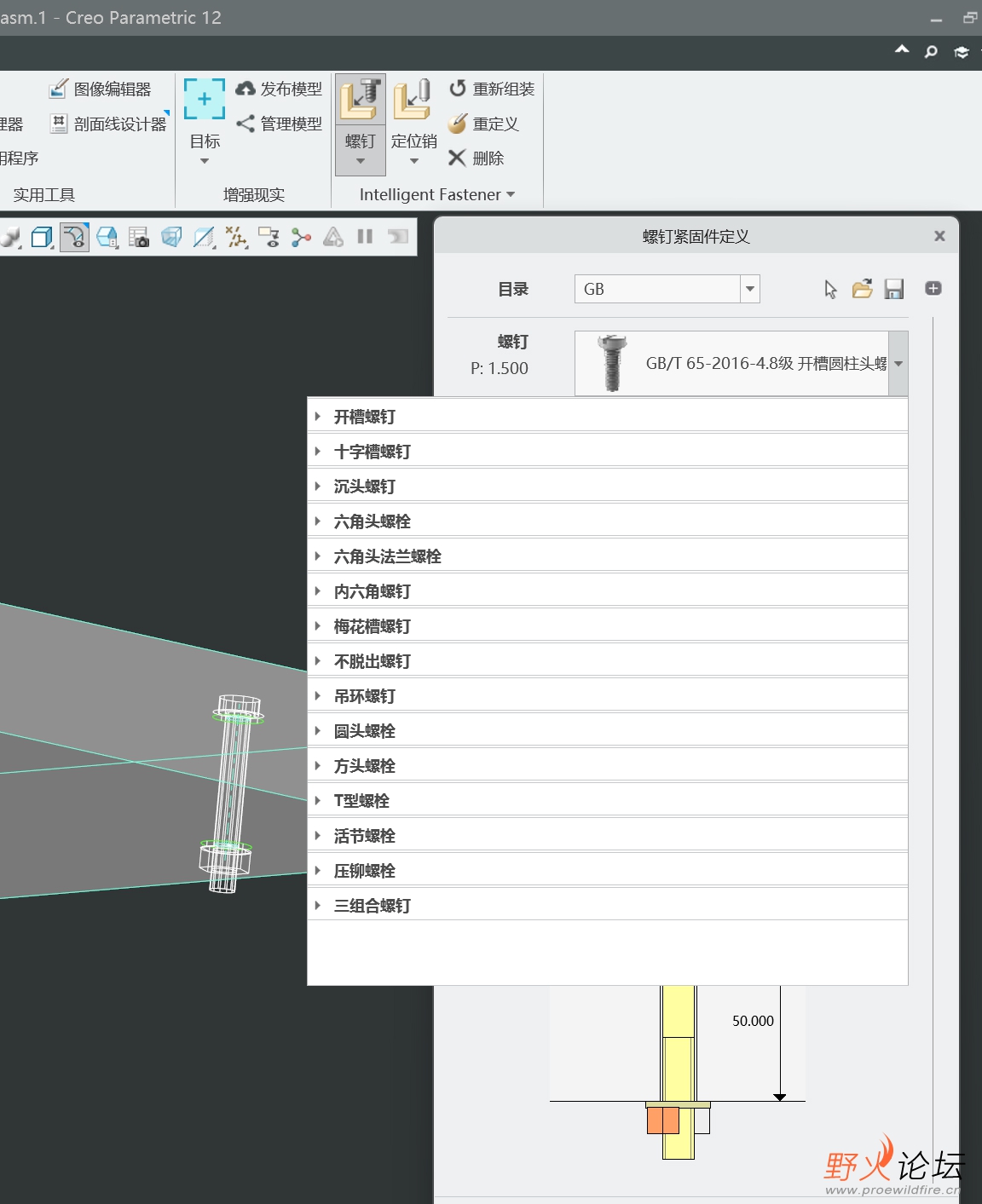Toggle the perspective view cube icon
The width and height of the screenshot is (982, 1204).
pos(171,237)
